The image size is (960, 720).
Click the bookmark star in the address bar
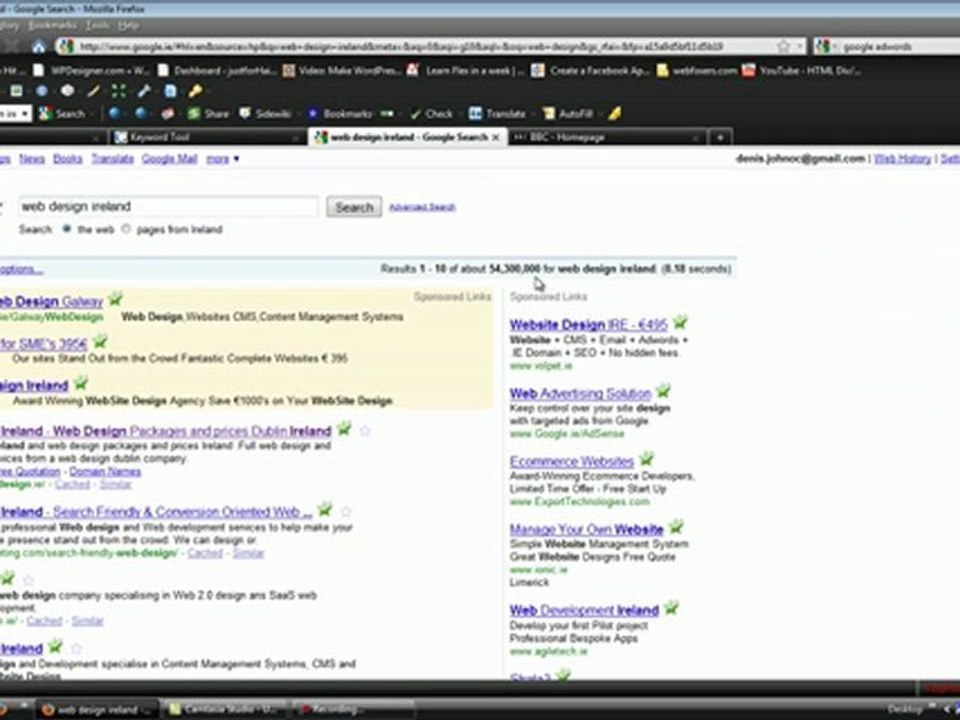pos(783,47)
